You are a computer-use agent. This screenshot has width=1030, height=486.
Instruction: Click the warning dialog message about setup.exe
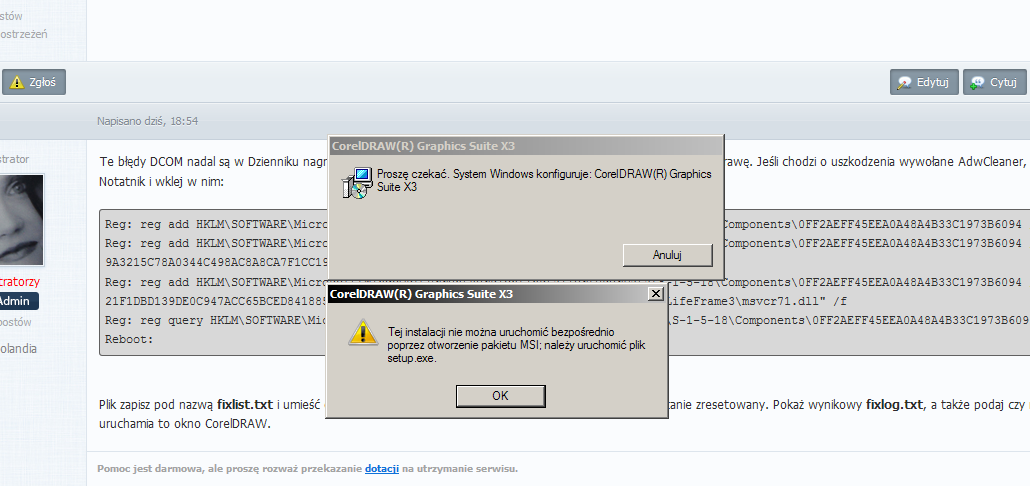(517, 345)
